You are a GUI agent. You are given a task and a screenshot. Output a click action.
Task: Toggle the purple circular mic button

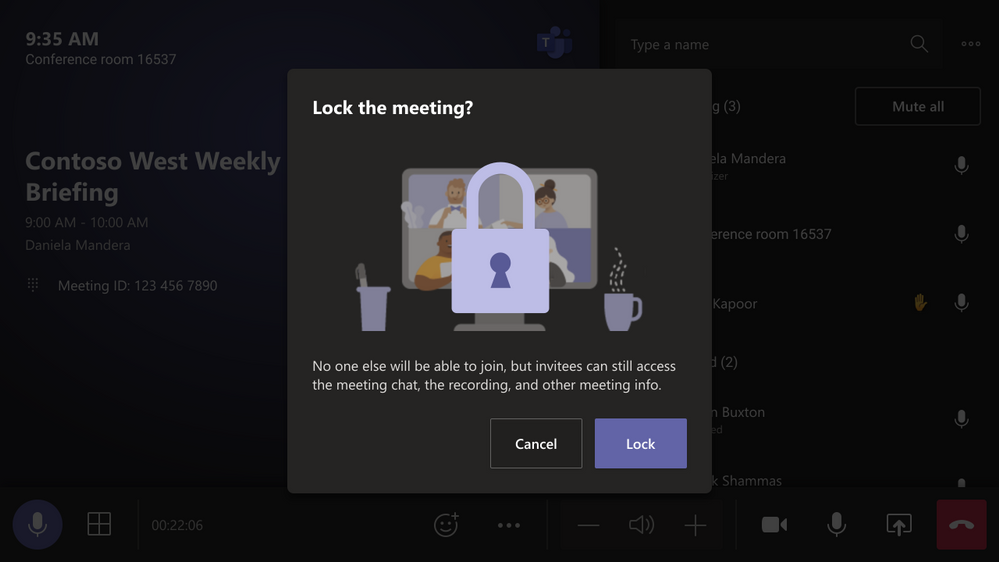click(38, 524)
